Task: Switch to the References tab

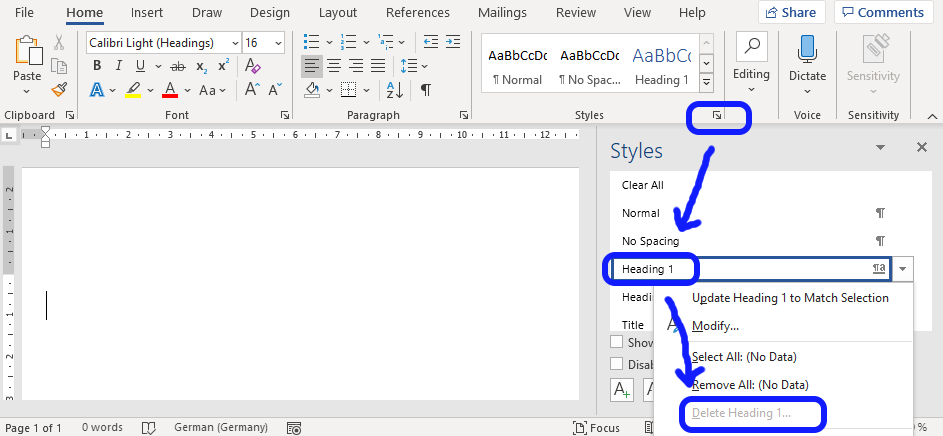Action: tap(417, 12)
